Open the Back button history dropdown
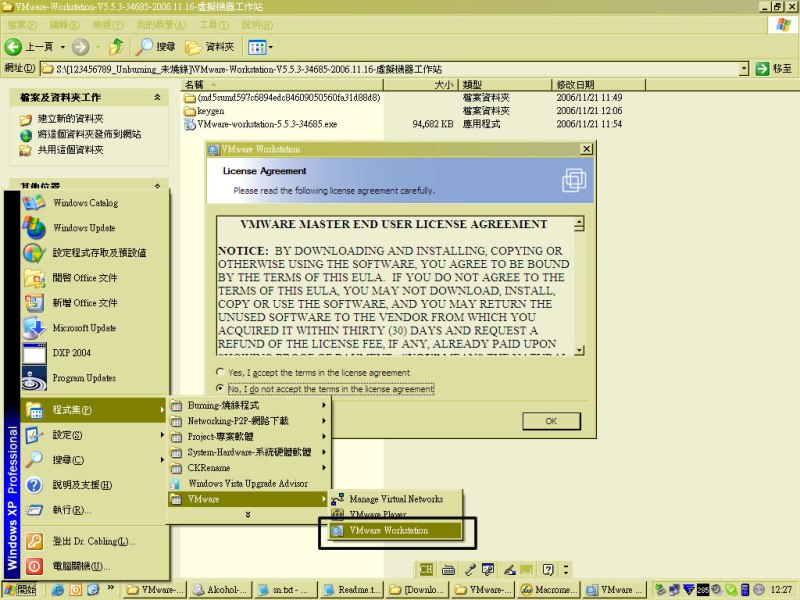 [x=63, y=47]
